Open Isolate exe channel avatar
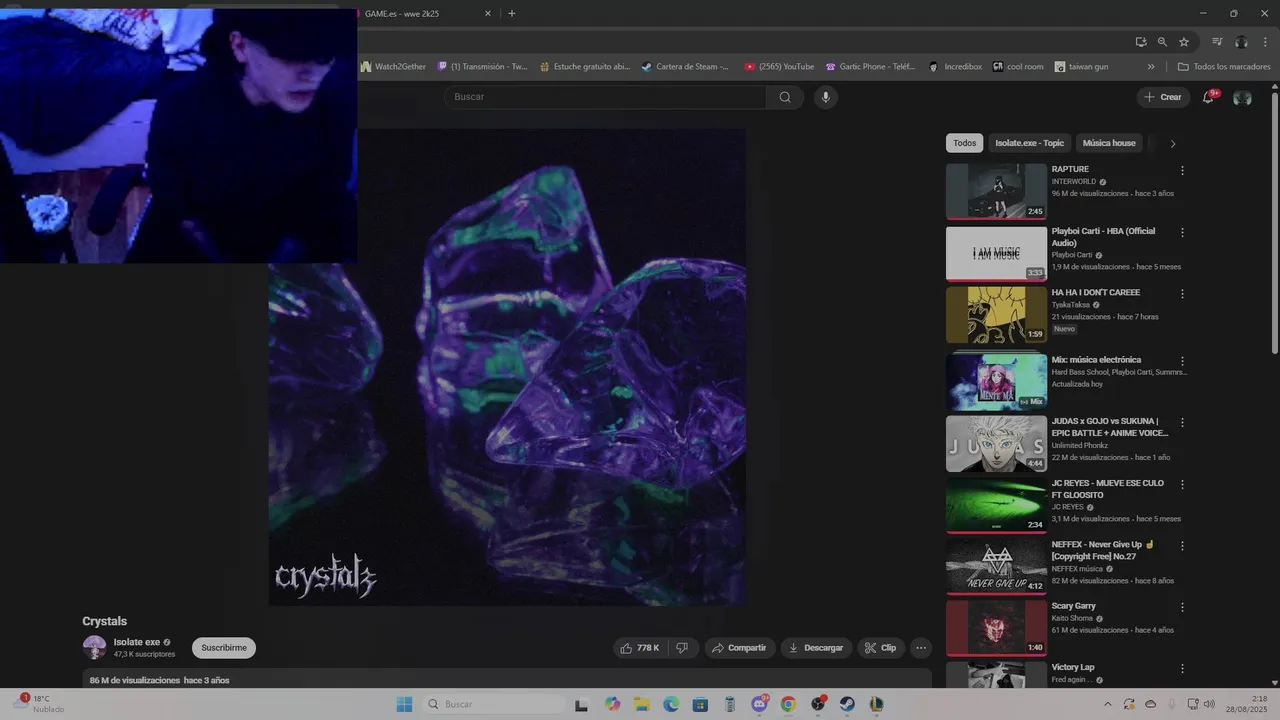The image size is (1280, 720). click(94, 647)
